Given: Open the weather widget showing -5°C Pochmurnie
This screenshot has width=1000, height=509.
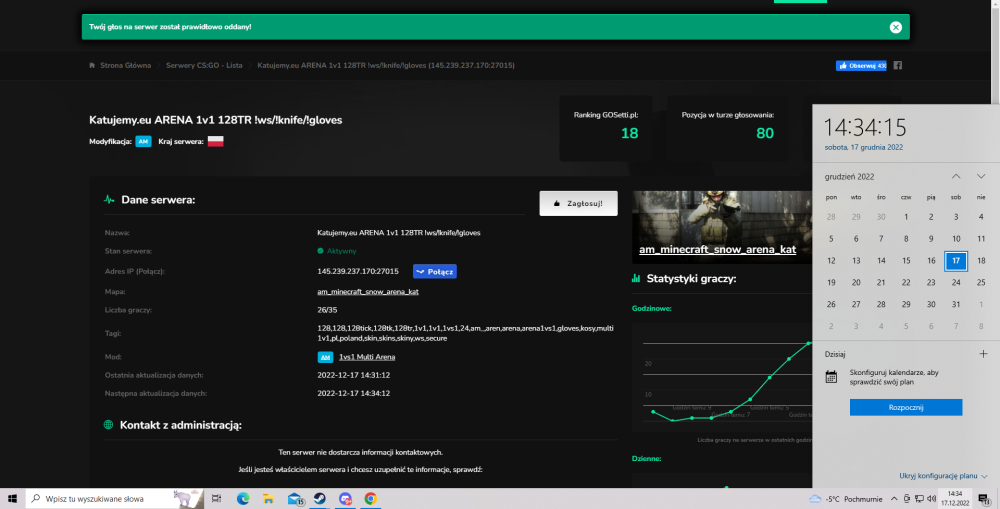Looking at the screenshot, I should click(846, 499).
